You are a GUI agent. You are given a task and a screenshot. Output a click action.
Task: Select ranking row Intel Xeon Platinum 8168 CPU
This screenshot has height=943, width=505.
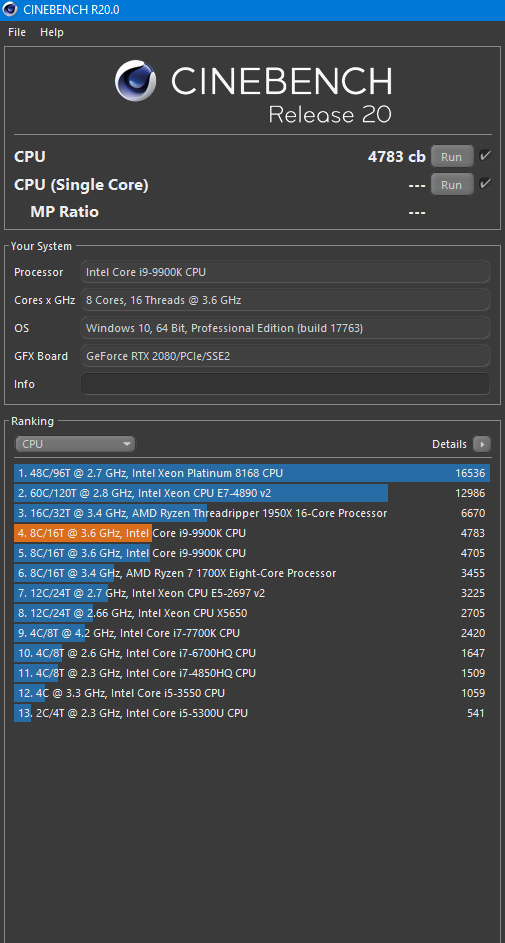(252, 473)
